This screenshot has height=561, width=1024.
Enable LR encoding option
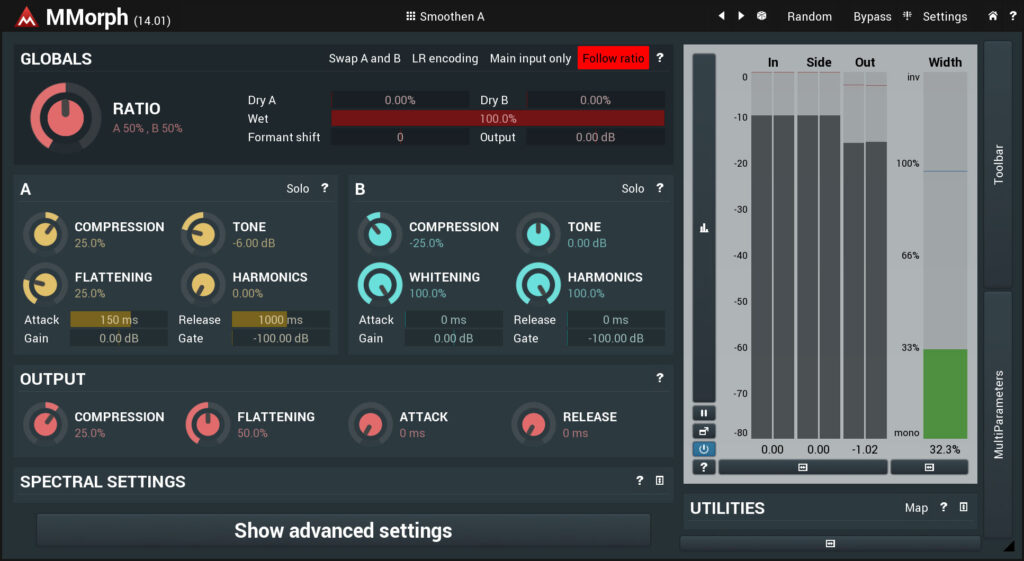pos(445,58)
